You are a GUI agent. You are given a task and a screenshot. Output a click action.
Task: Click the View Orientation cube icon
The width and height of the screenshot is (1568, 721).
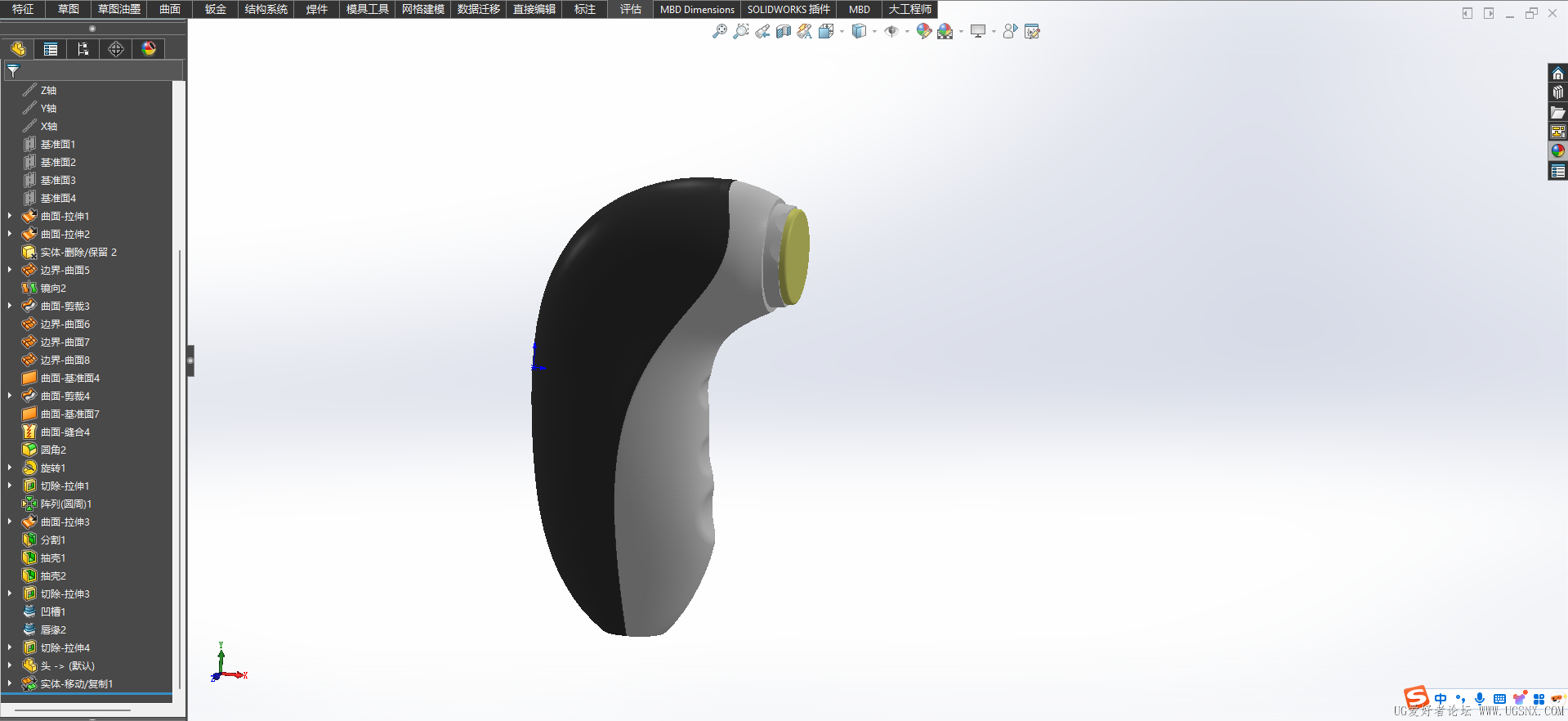click(826, 31)
